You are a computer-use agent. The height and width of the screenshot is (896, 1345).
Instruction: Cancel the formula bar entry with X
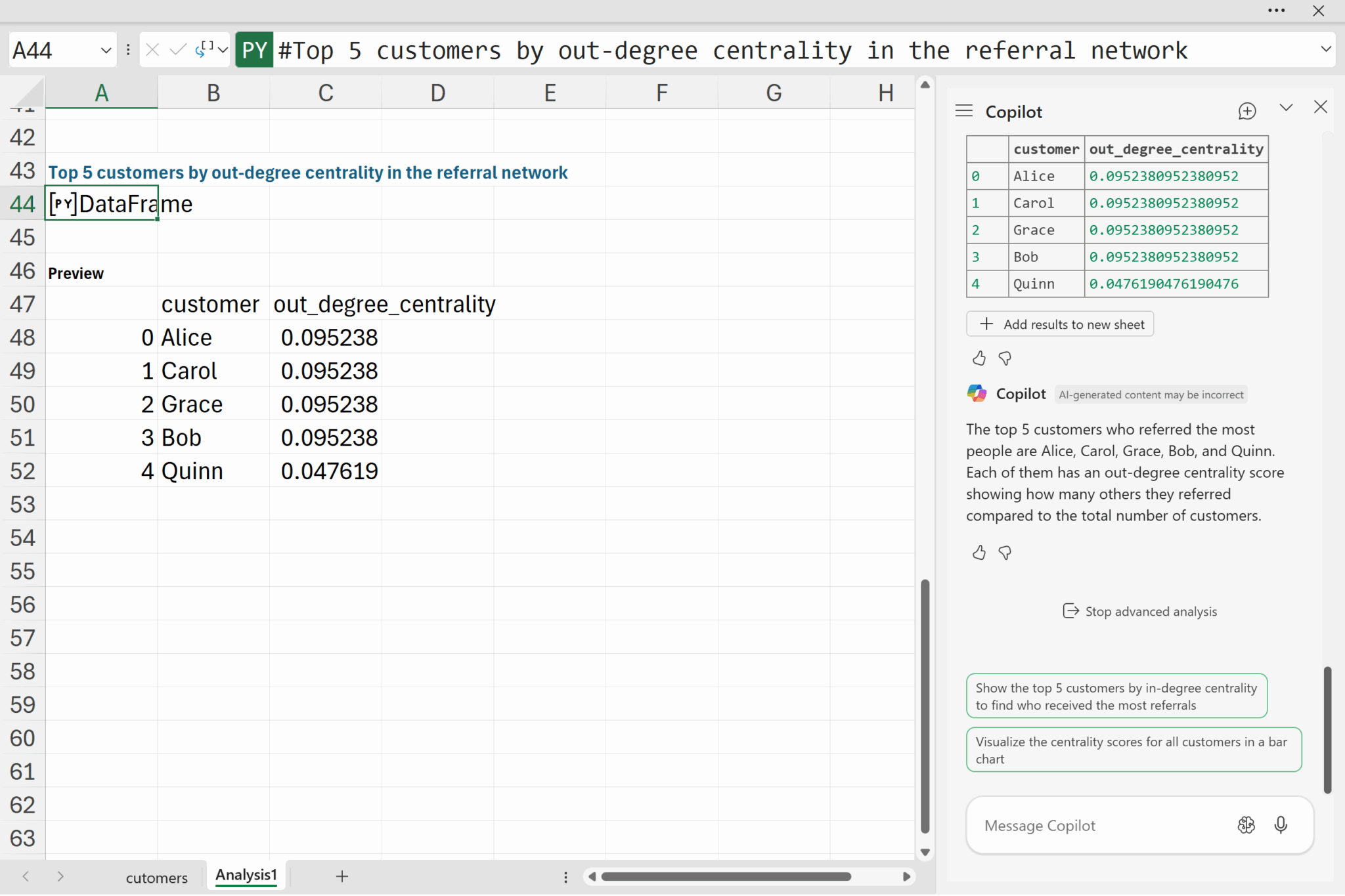(x=152, y=50)
